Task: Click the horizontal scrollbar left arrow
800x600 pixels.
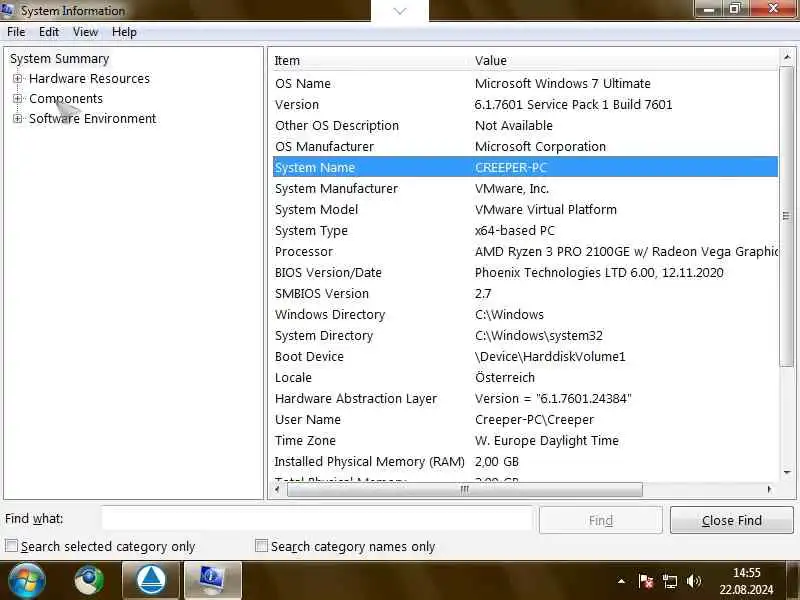Action: (277, 489)
